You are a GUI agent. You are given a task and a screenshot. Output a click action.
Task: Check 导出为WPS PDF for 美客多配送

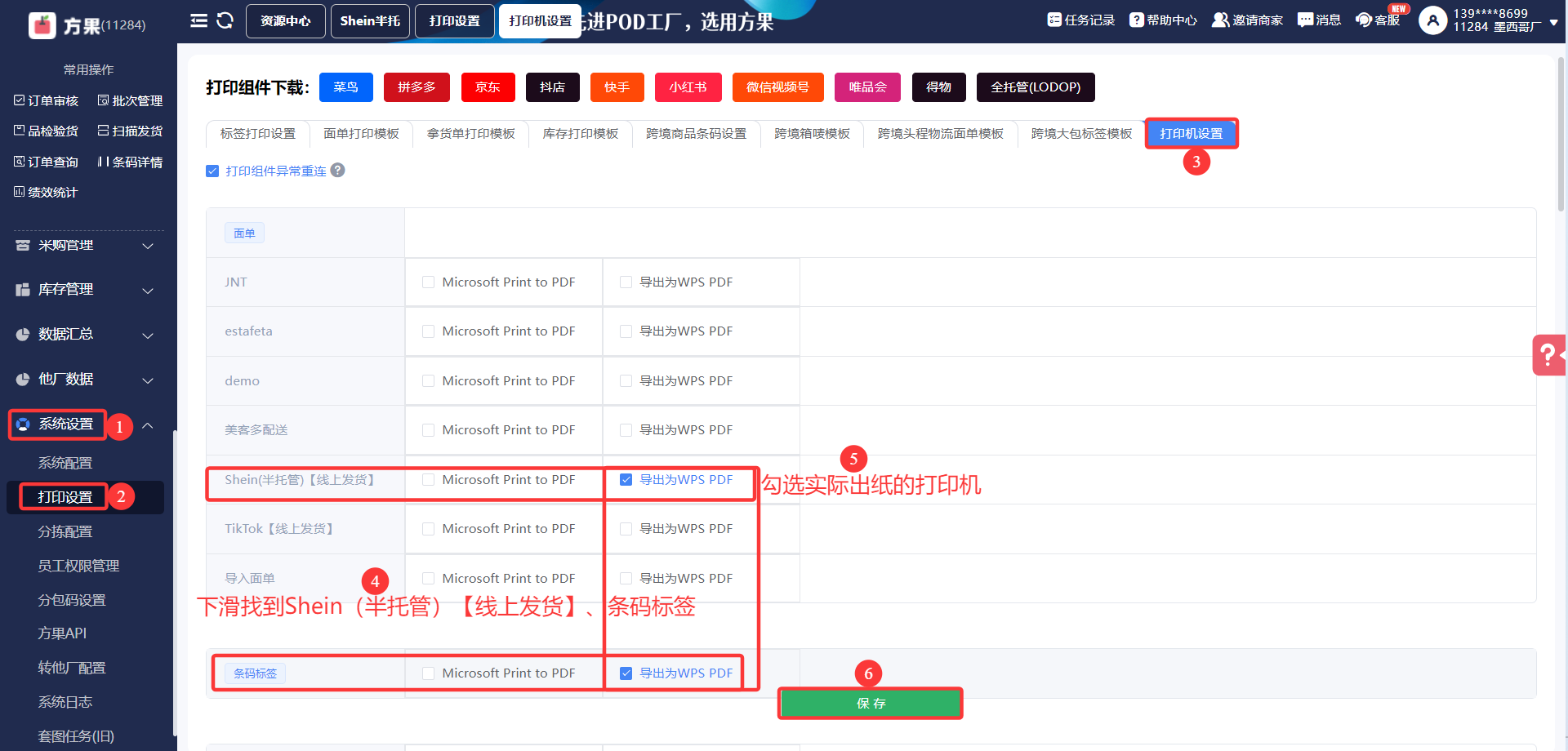(x=626, y=430)
